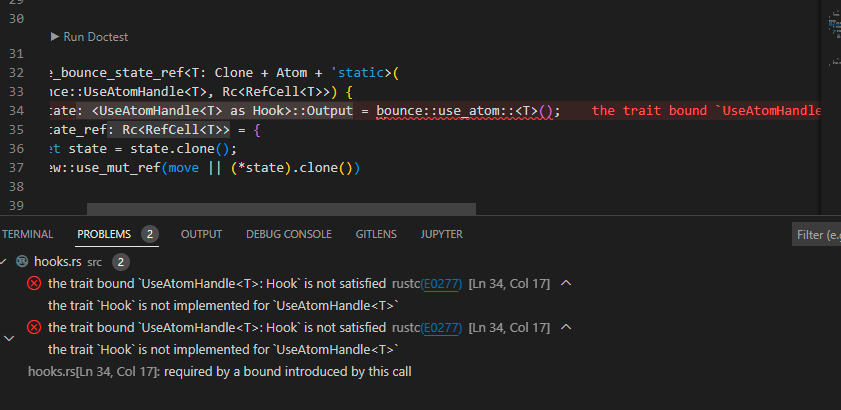Select the PROBLEMS panel tab
841x410 pixels.
[x=104, y=235]
